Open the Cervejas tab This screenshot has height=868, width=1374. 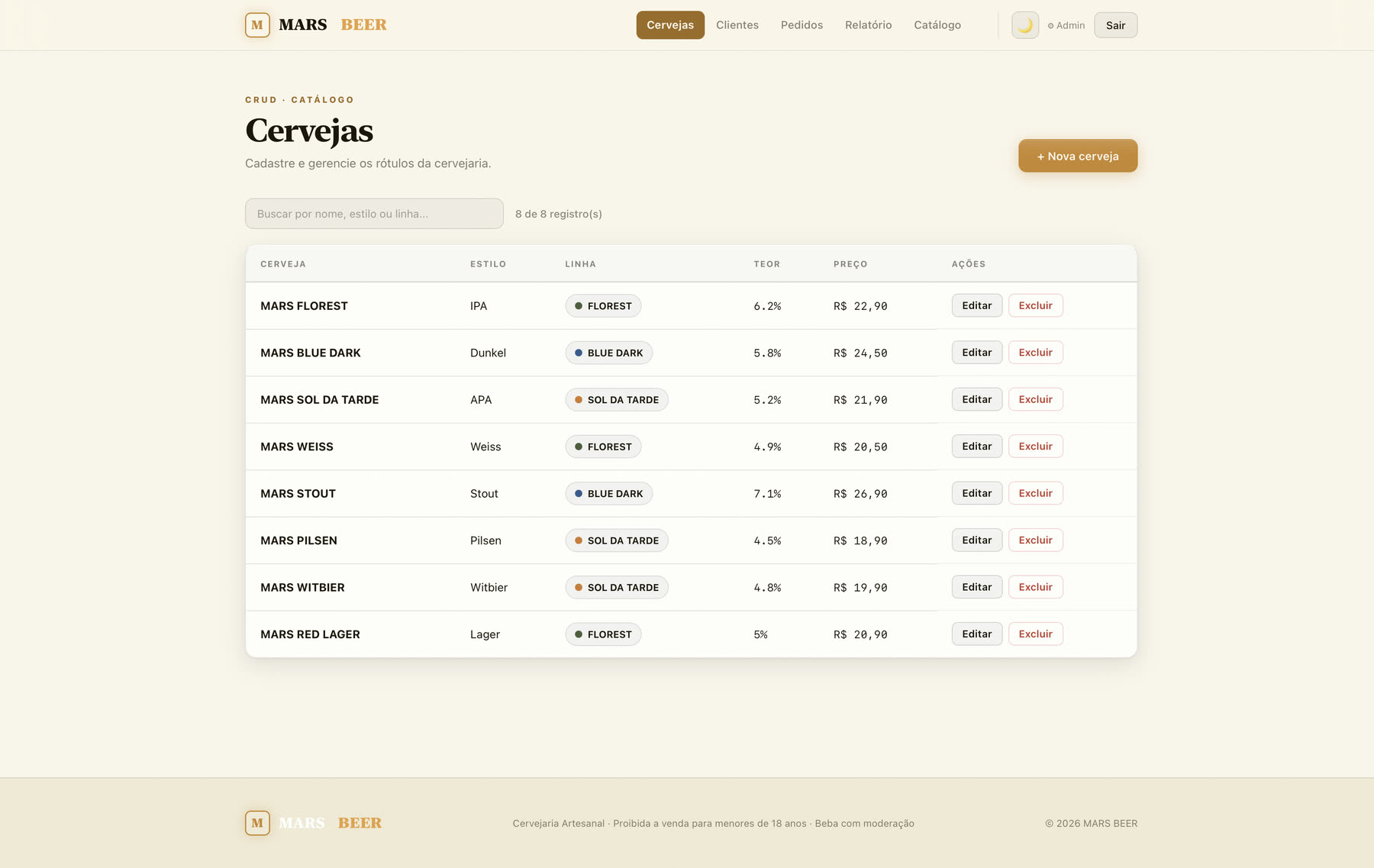[670, 25]
